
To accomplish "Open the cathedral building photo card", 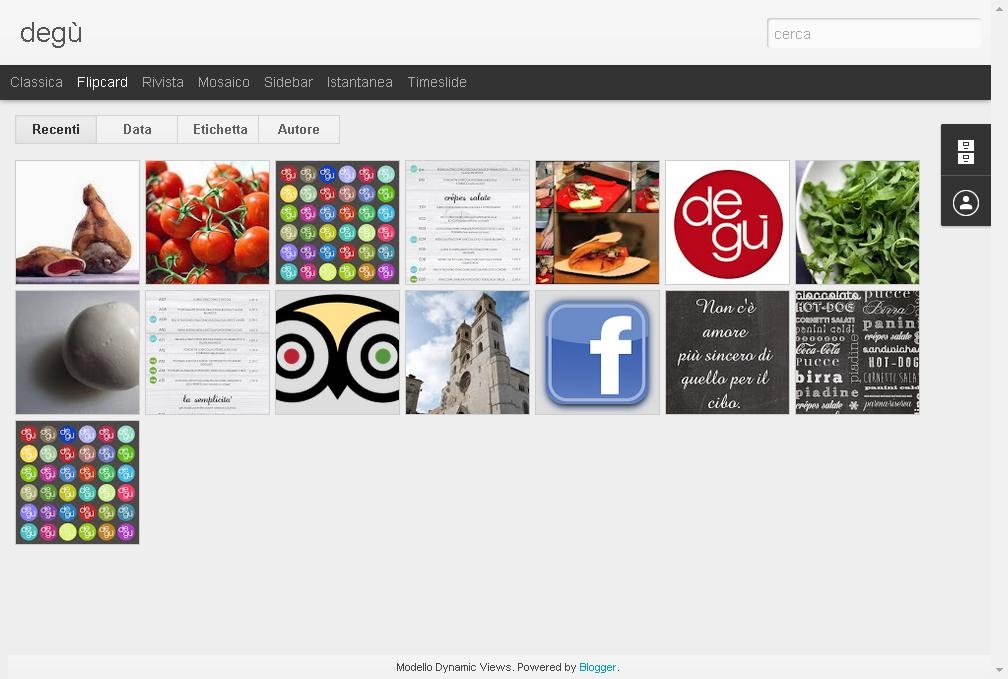I will point(467,352).
